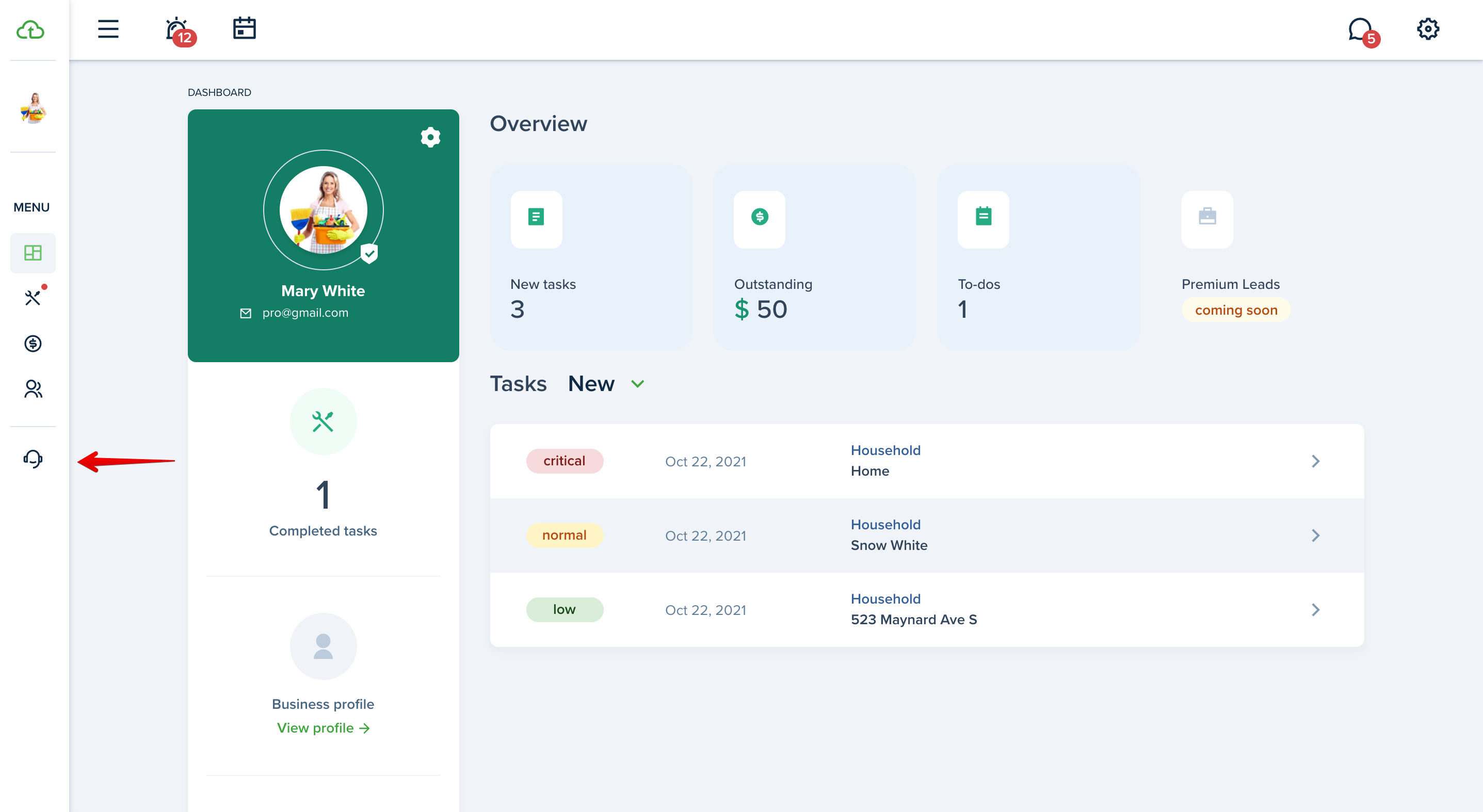Open the hamburger menu in top bar
Viewport: 1483px width, 812px height.
tap(108, 29)
